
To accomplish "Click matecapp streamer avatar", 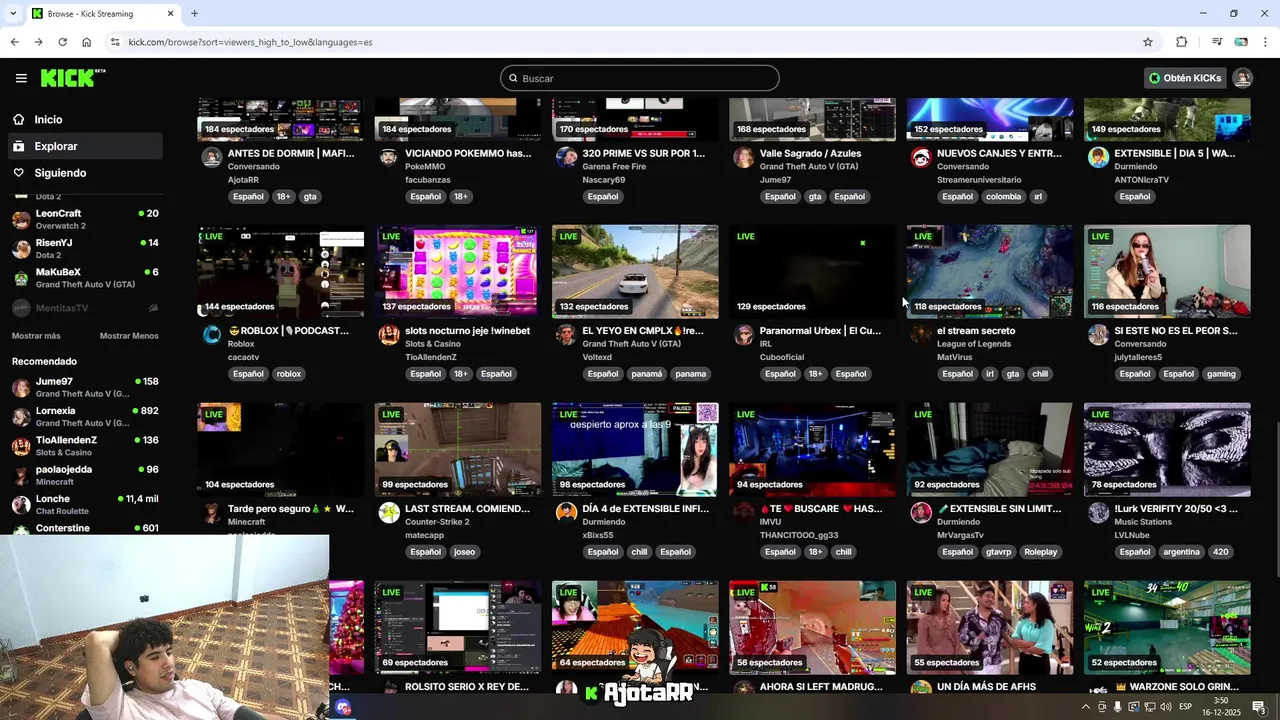I will tap(389, 513).
